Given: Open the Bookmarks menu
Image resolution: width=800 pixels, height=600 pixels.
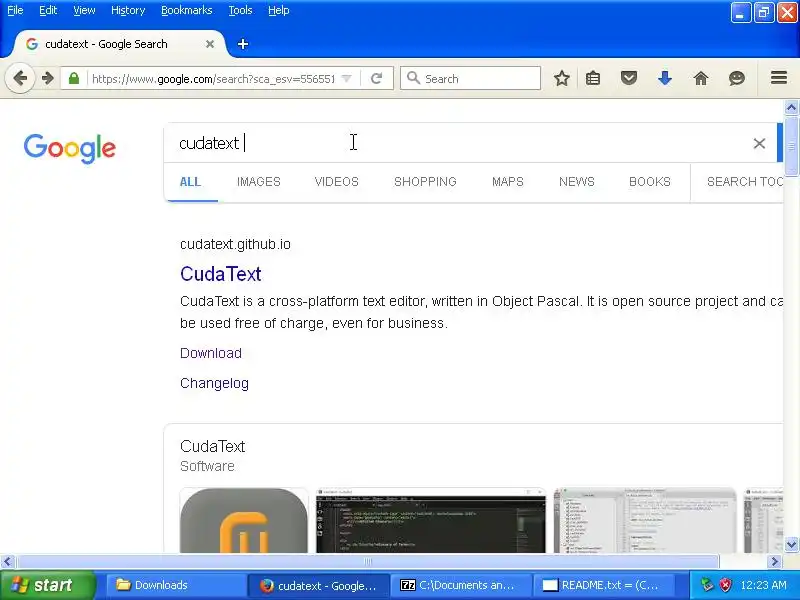Looking at the screenshot, I should [x=187, y=10].
